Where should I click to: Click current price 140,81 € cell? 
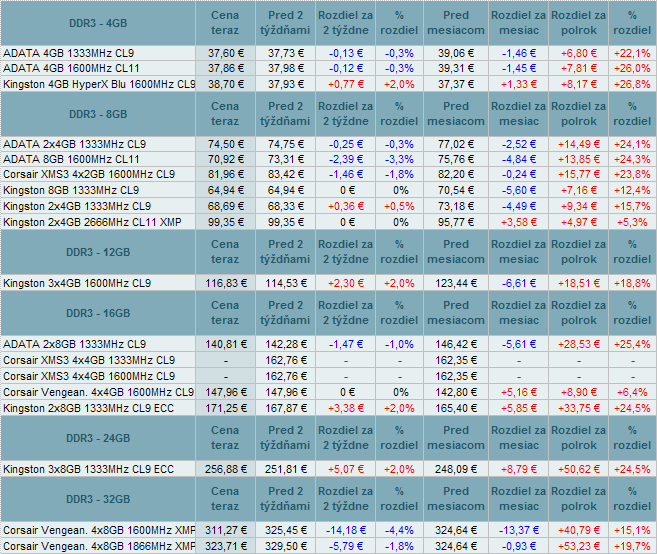pyautogui.click(x=226, y=344)
